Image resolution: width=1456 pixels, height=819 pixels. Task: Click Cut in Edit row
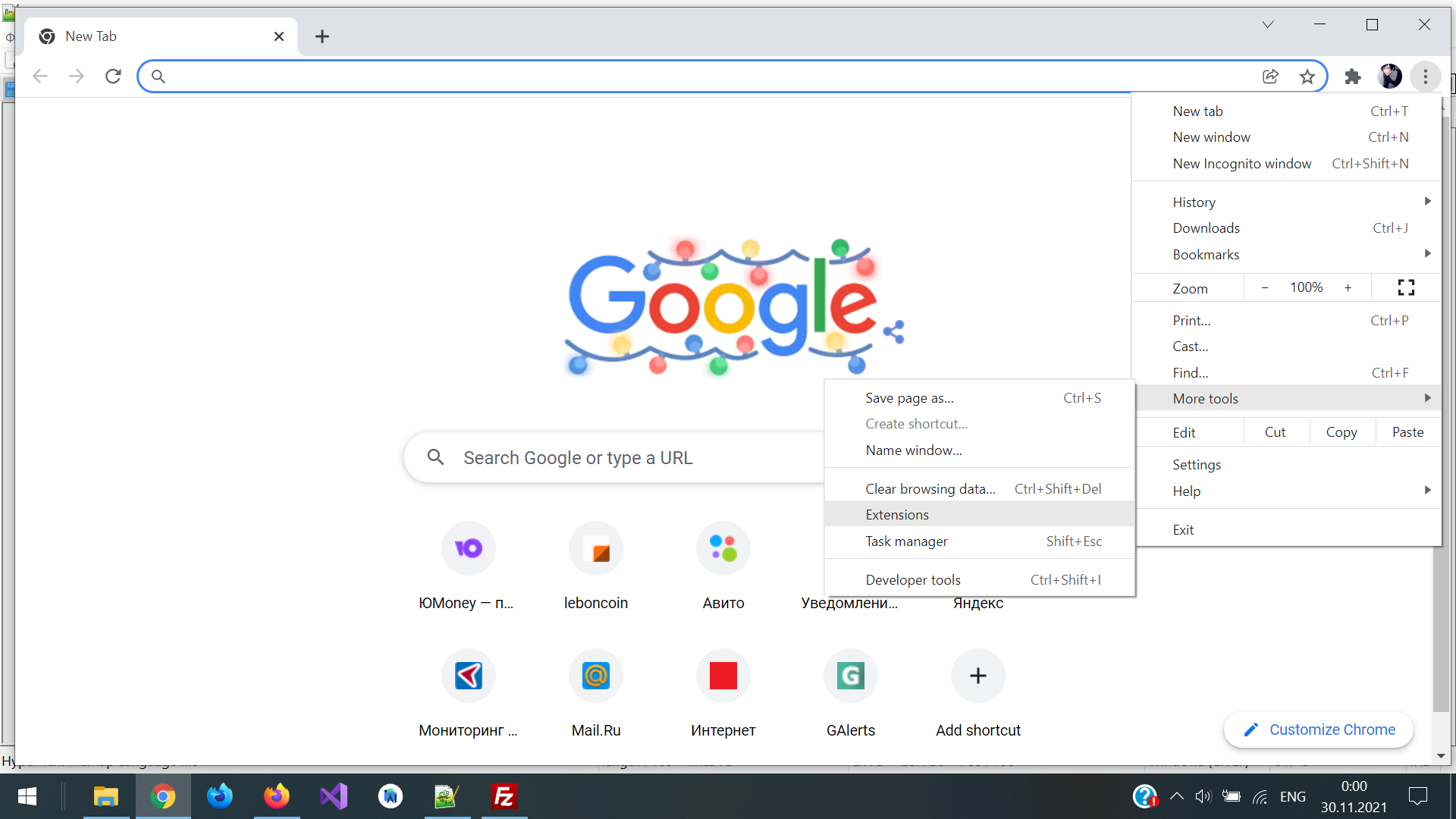tap(1276, 432)
